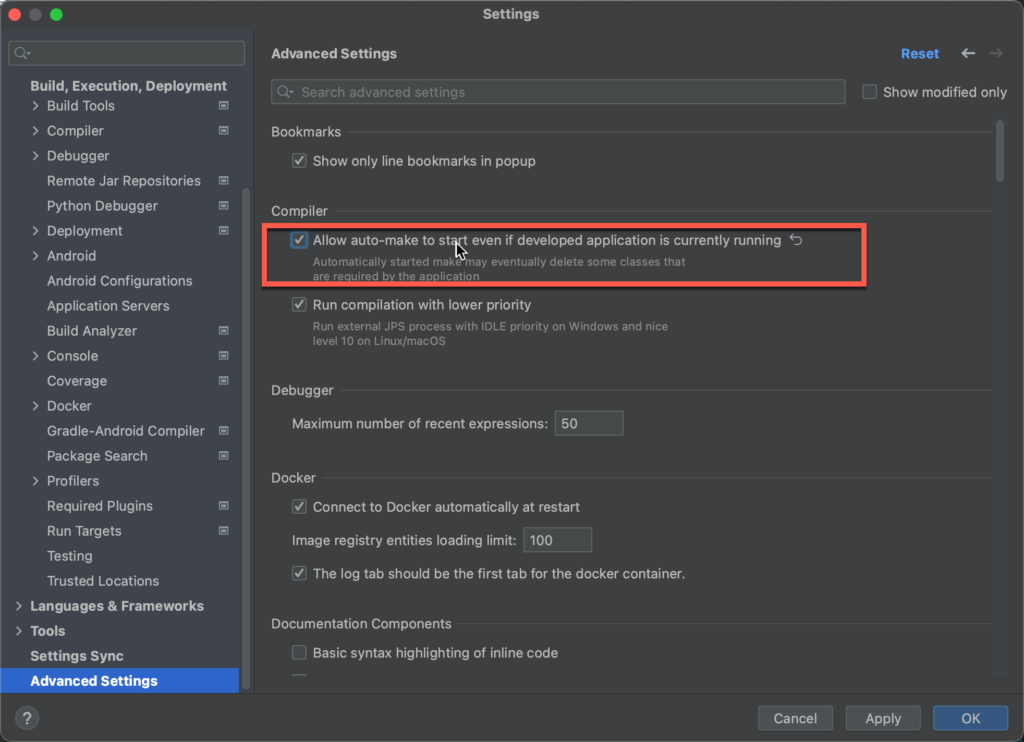1024x742 pixels.
Task: Focus the Search advanced settings field
Action: (x=558, y=92)
